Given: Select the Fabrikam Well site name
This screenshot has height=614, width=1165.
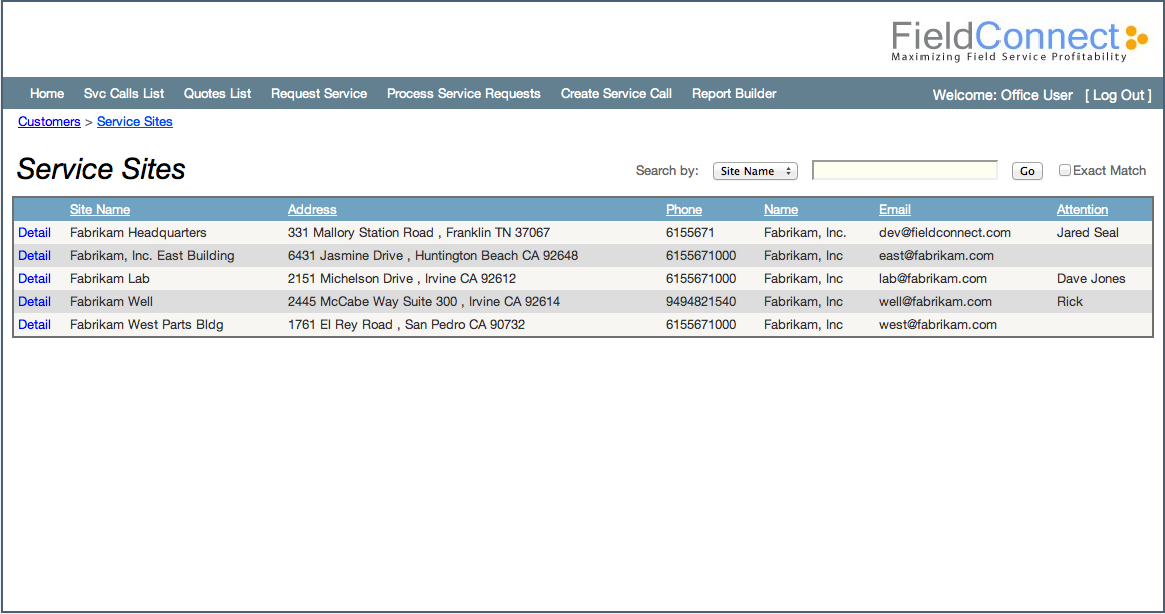Looking at the screenshot, I should tap(111, 302).
